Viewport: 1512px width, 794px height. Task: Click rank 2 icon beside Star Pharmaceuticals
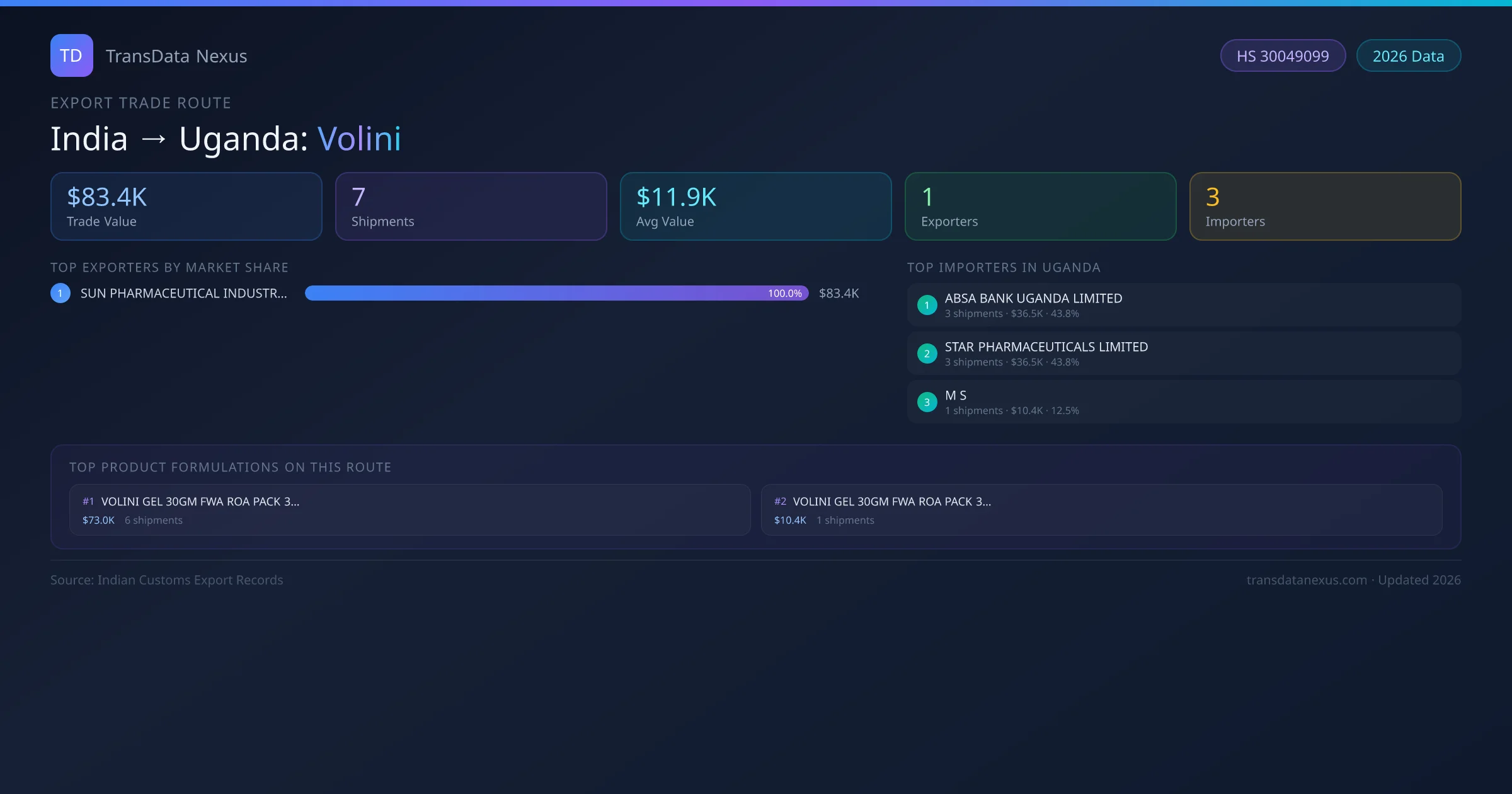(x=927, y=354)
